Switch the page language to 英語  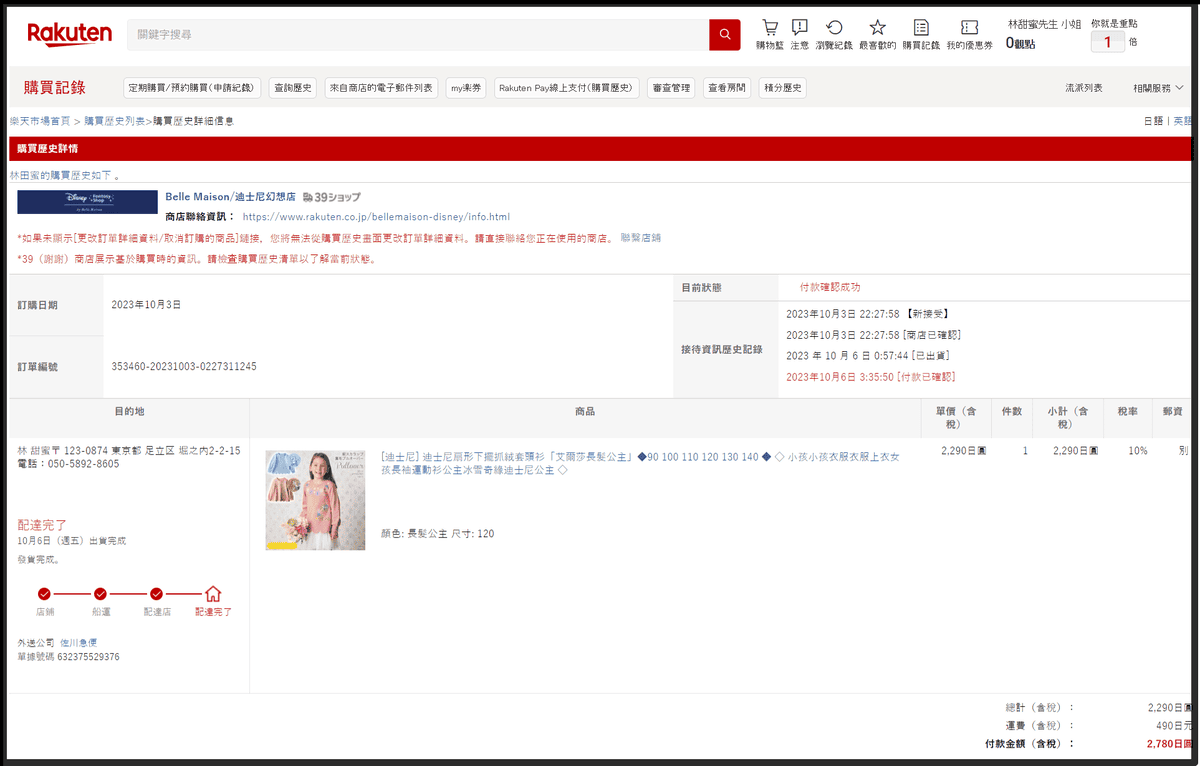[x=1181, y=119]
